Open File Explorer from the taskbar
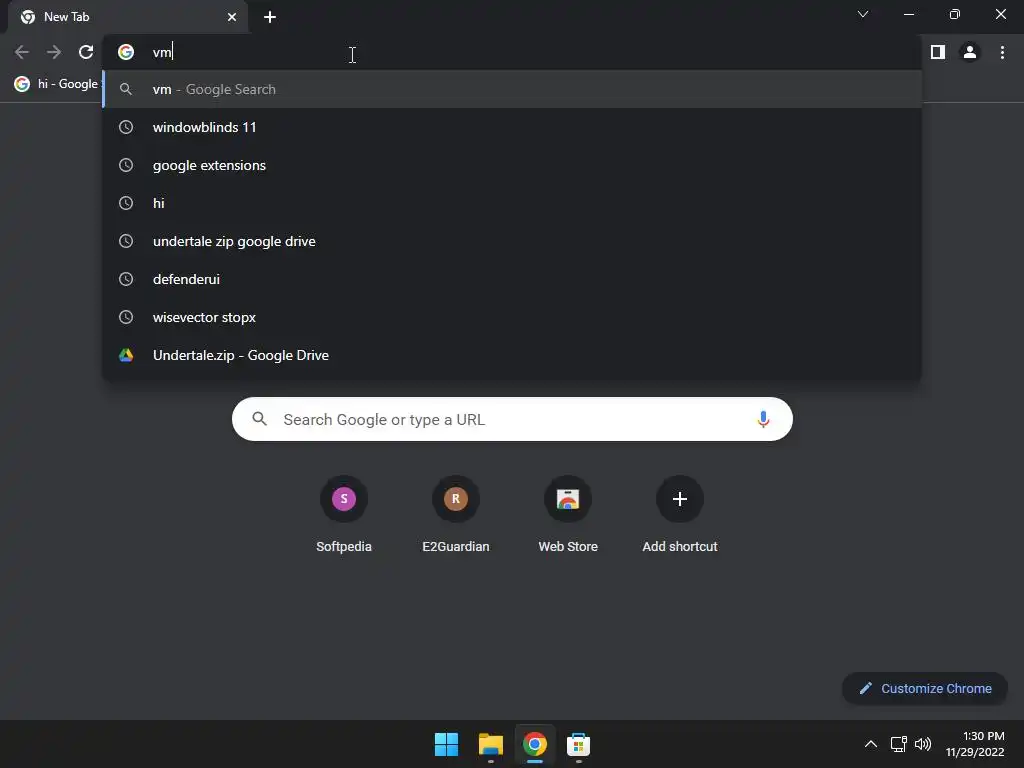The height and width of the screenshot is (768, 1024). point(490,744)
